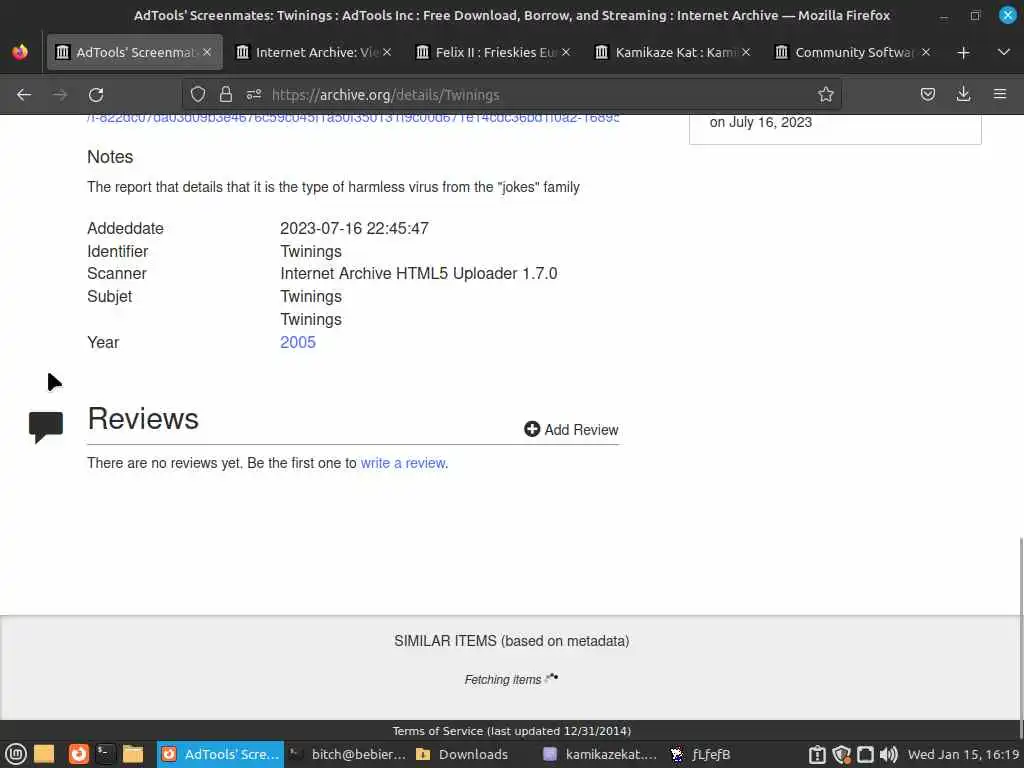Reload the current page
Screen dimensions: 1024x768
(96, 95)
